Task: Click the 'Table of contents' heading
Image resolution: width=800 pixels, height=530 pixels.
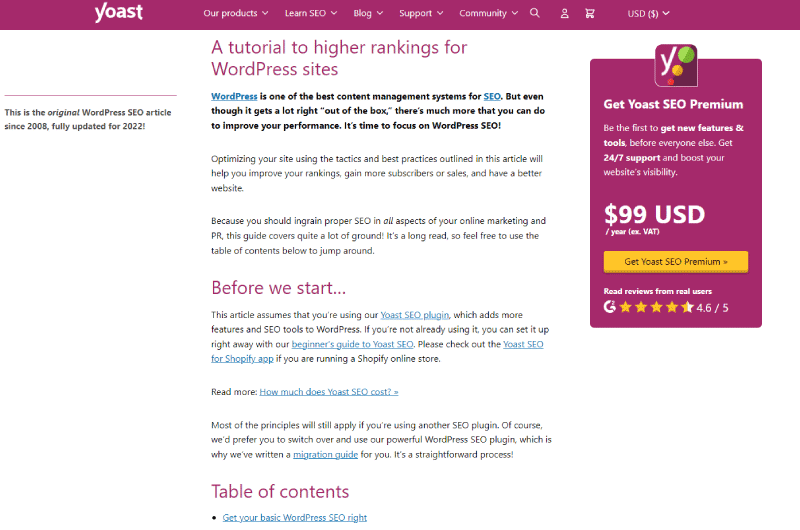Action: 280,491
